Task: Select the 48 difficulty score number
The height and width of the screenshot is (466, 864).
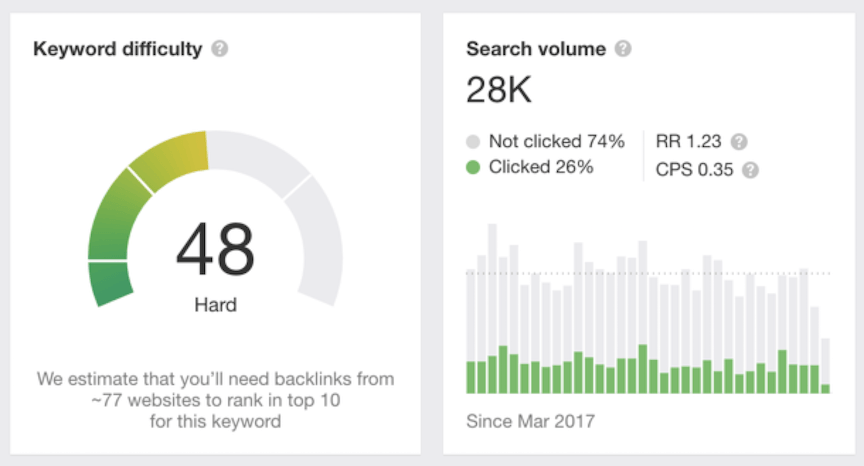Action: coord(215,250)
